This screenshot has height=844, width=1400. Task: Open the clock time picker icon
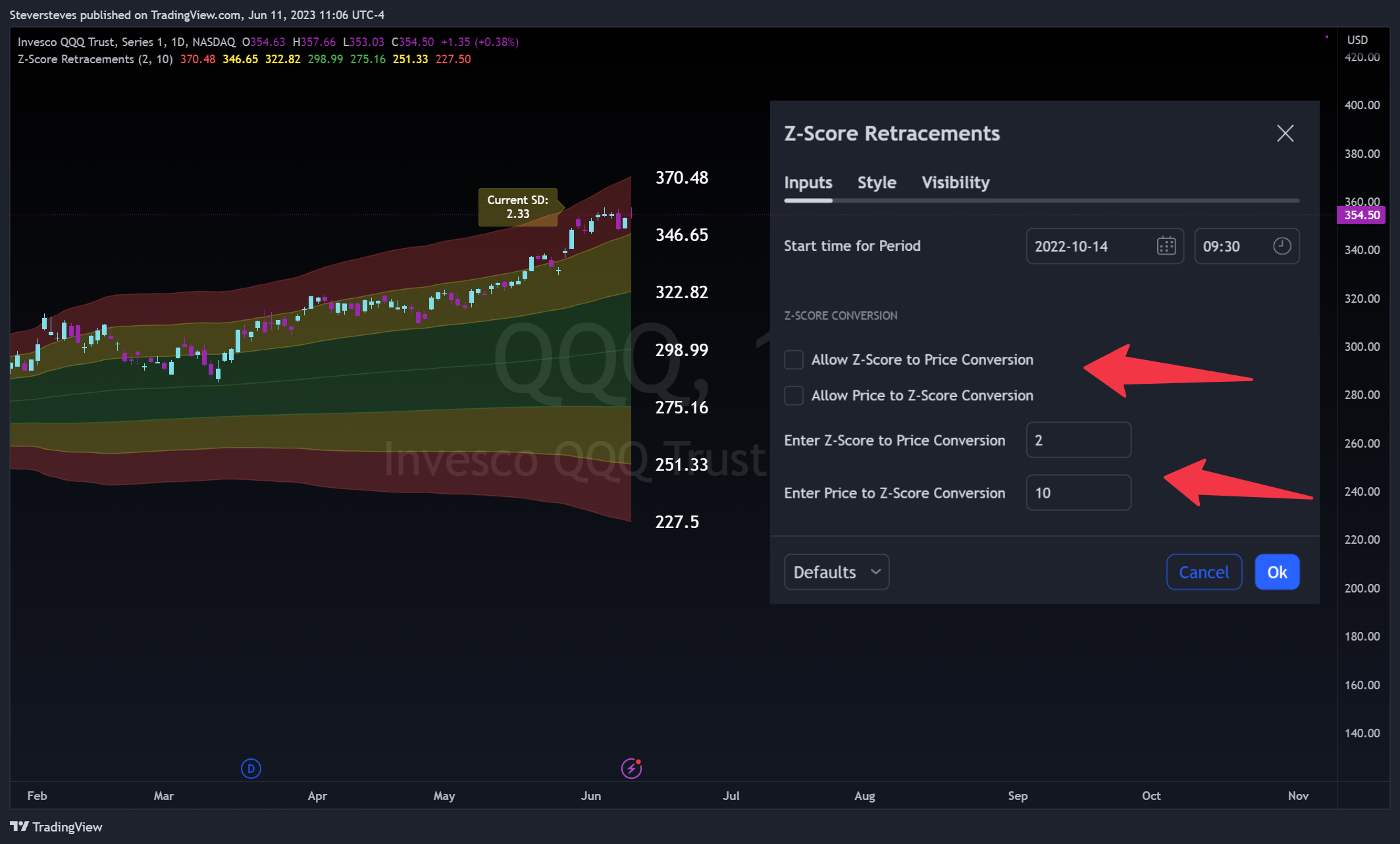(1282, 246)
